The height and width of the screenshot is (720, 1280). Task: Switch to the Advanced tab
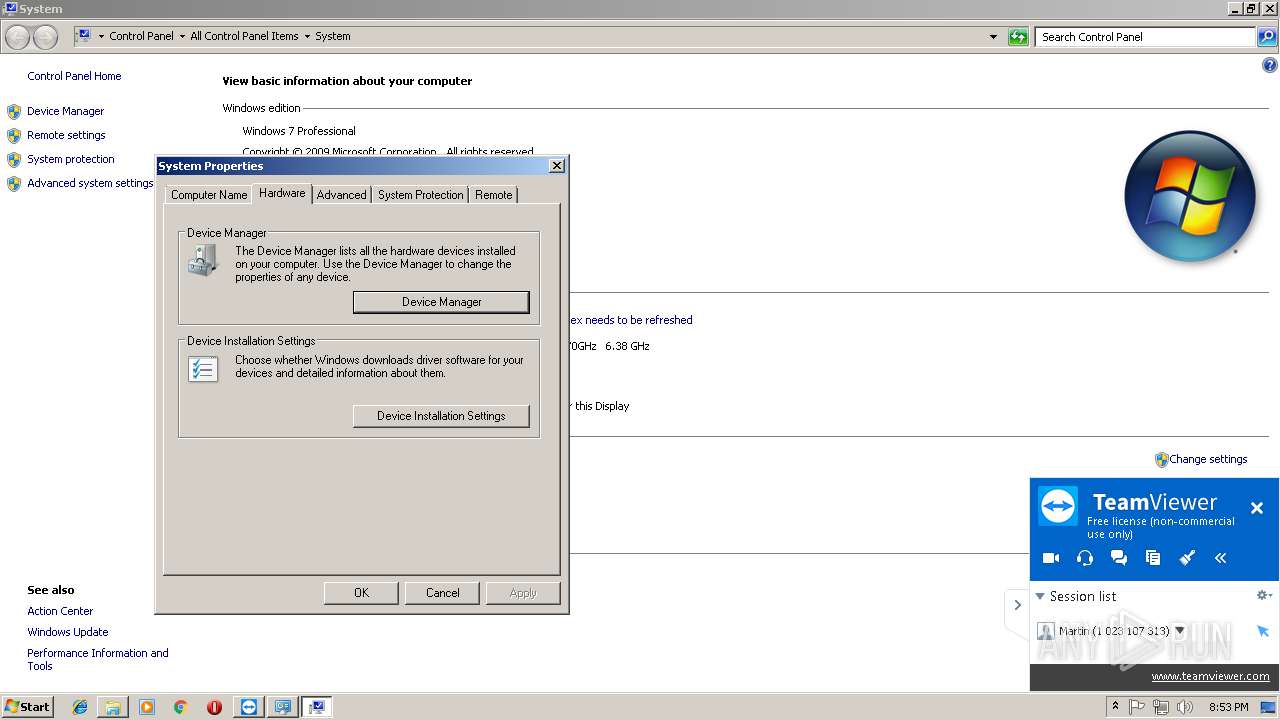[x=342, y=195]
